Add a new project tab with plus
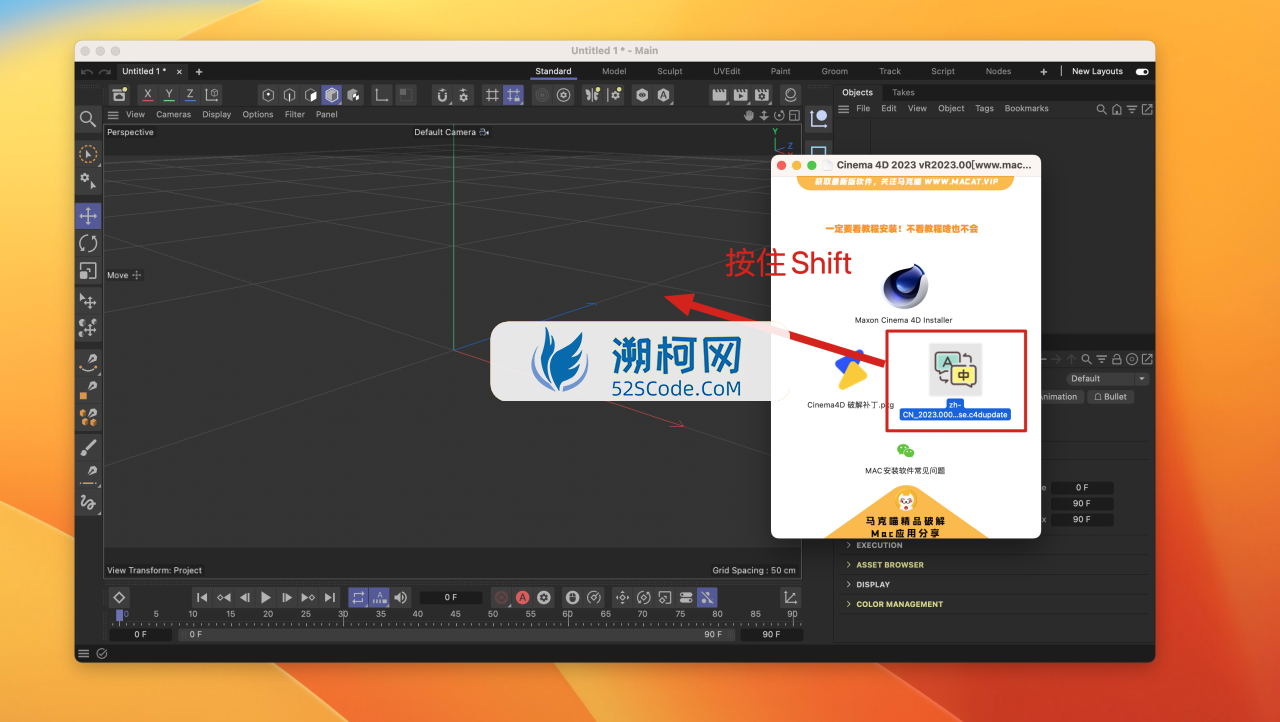The image size is (1280, 722). pos(199,71)
